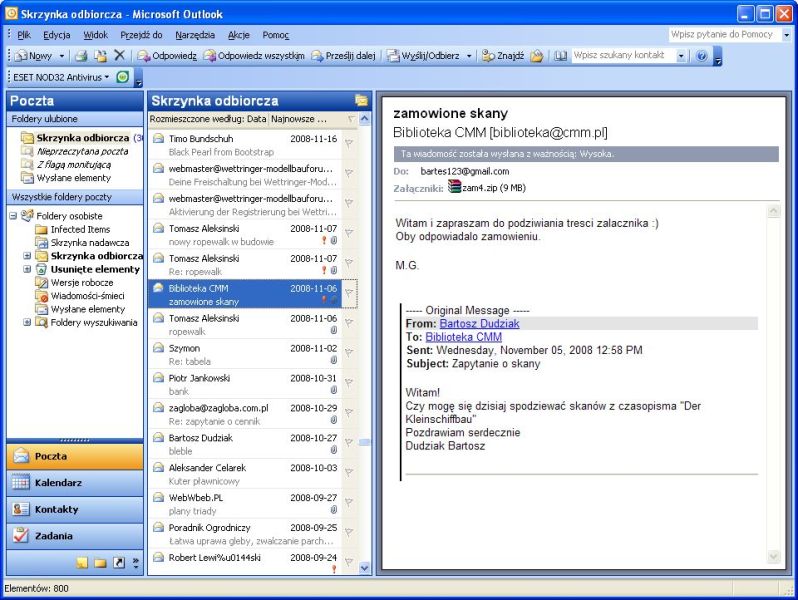Open the Narzędzia menu
This screenshot has height=600, width=798.
[x=196, y=35]
